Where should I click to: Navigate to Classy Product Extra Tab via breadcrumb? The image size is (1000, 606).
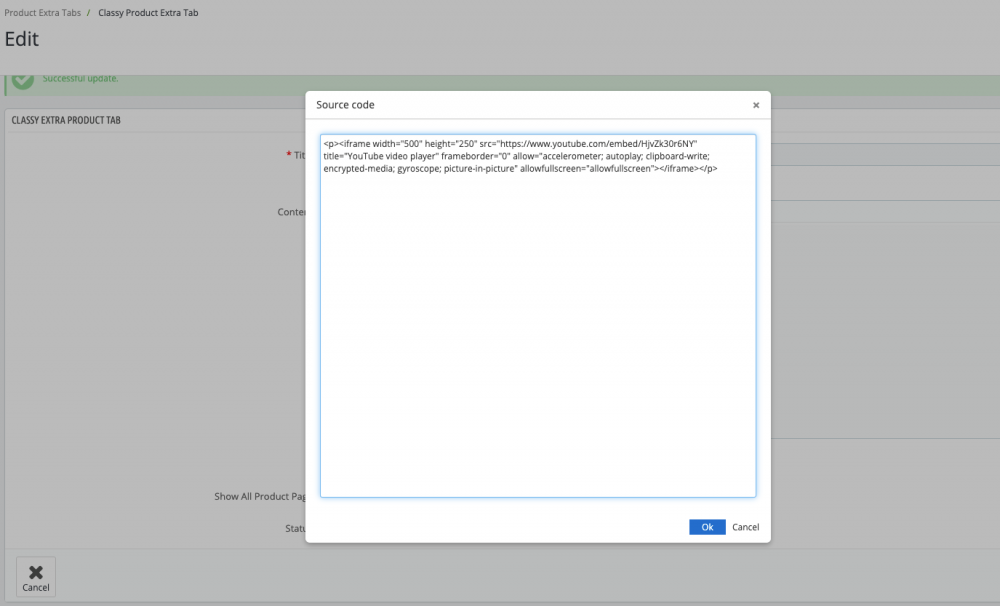(146, 12)
